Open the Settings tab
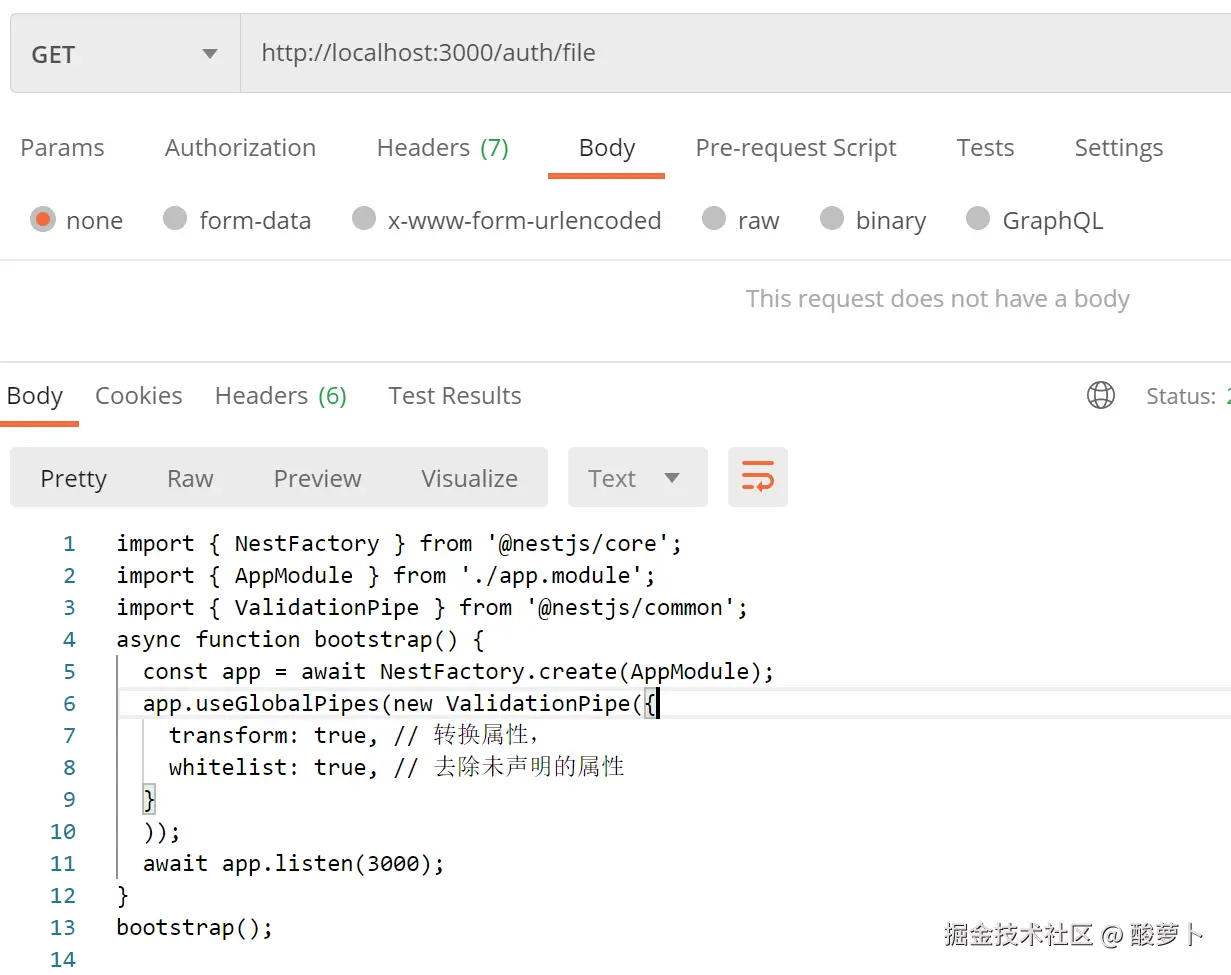This screenshot has width=1231, height=975. click(x=1118, y=148)
